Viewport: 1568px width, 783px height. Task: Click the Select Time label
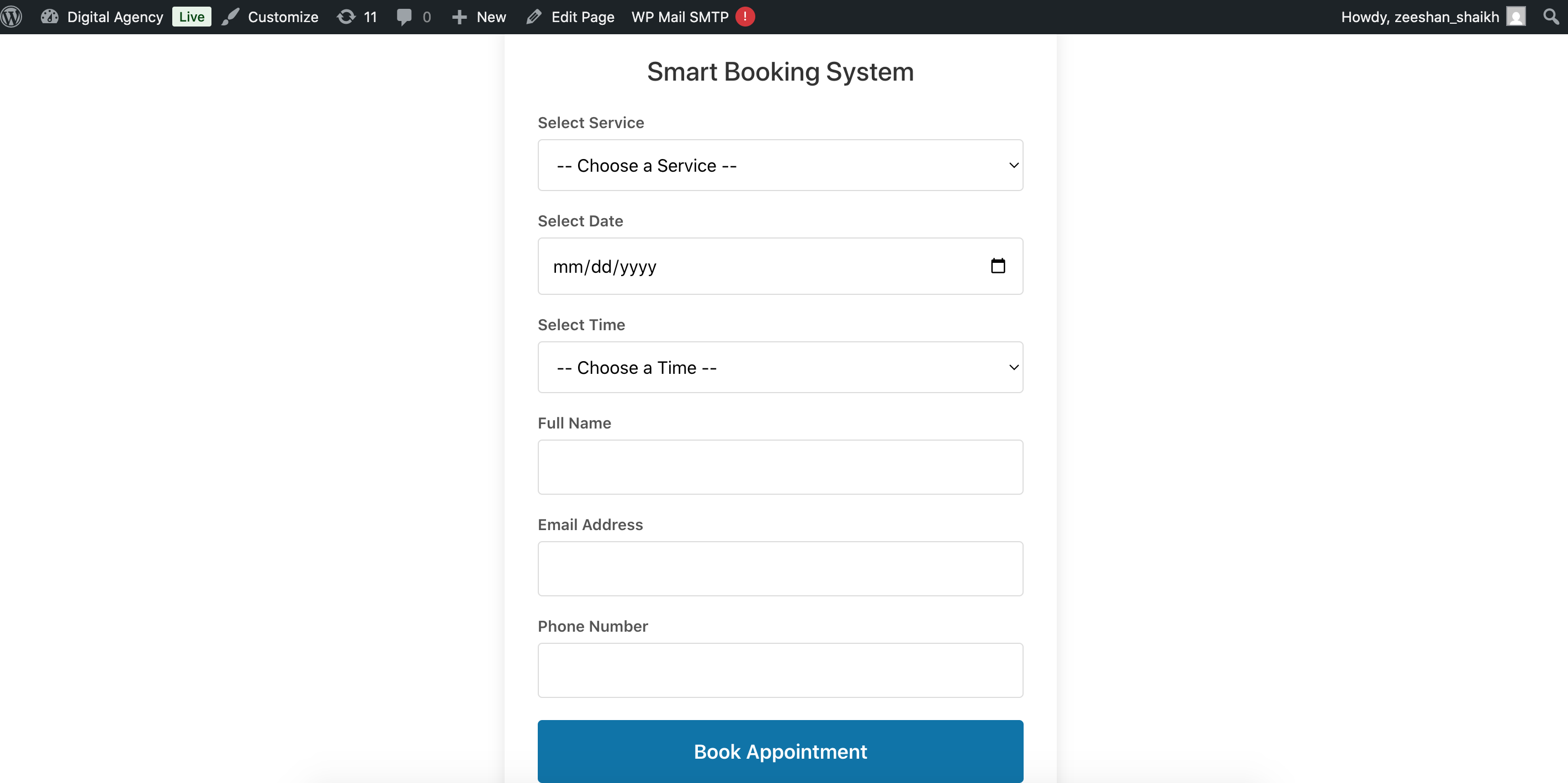(581, 325)
